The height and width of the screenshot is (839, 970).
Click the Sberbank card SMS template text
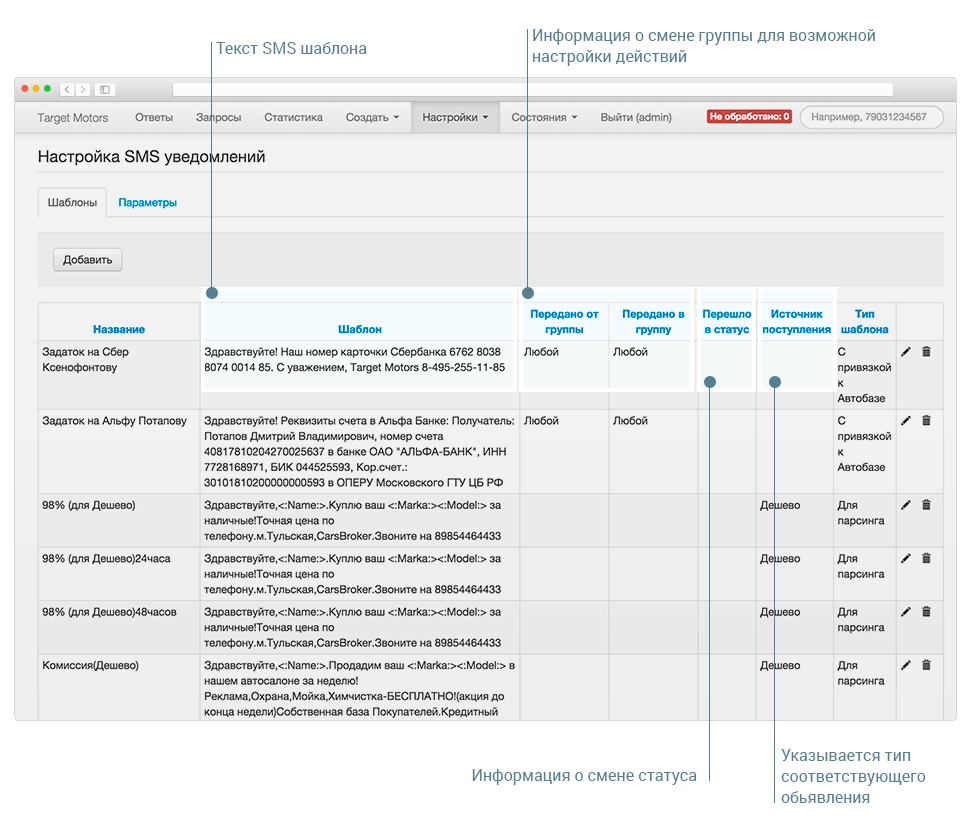(354, 359)
